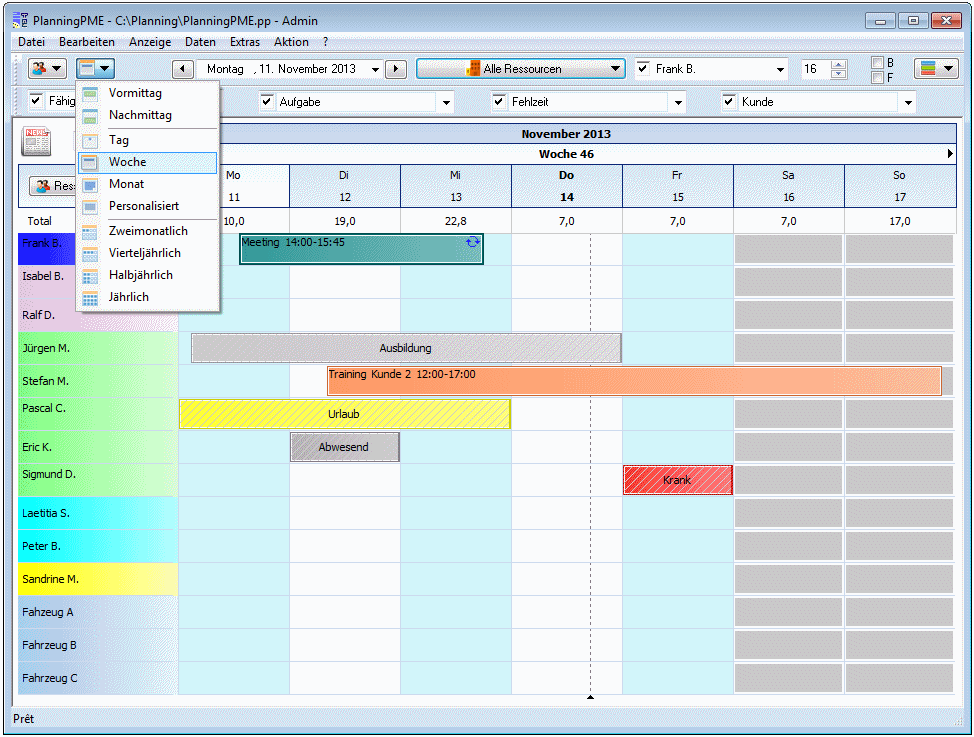Screen dimensions: 974x737
Task: Click the resource filter people icon
Action: click(39, 68)
